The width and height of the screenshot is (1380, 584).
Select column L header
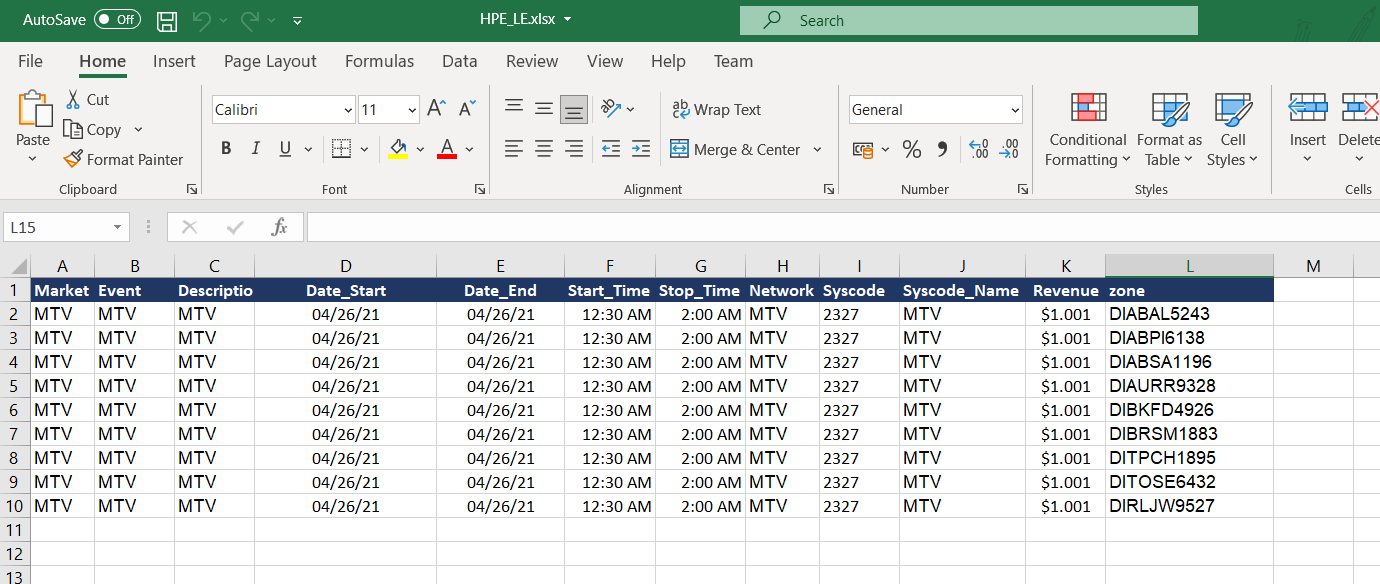(x=1189, y=266)
